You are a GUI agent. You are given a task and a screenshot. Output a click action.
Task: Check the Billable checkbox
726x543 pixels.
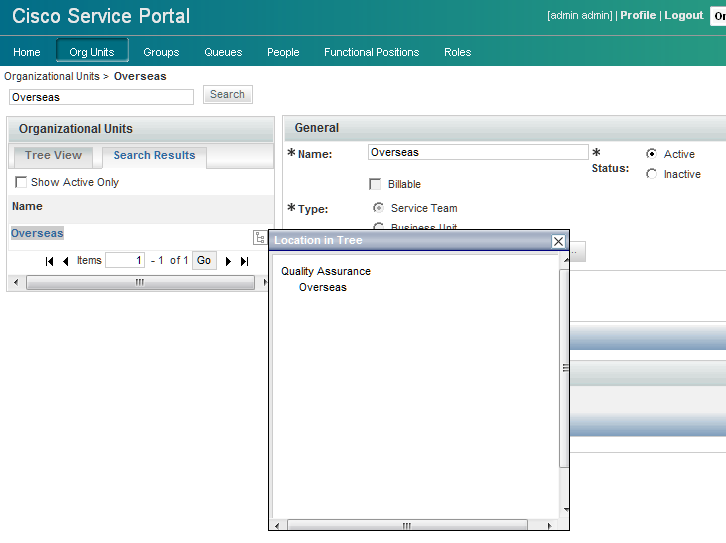375,184
